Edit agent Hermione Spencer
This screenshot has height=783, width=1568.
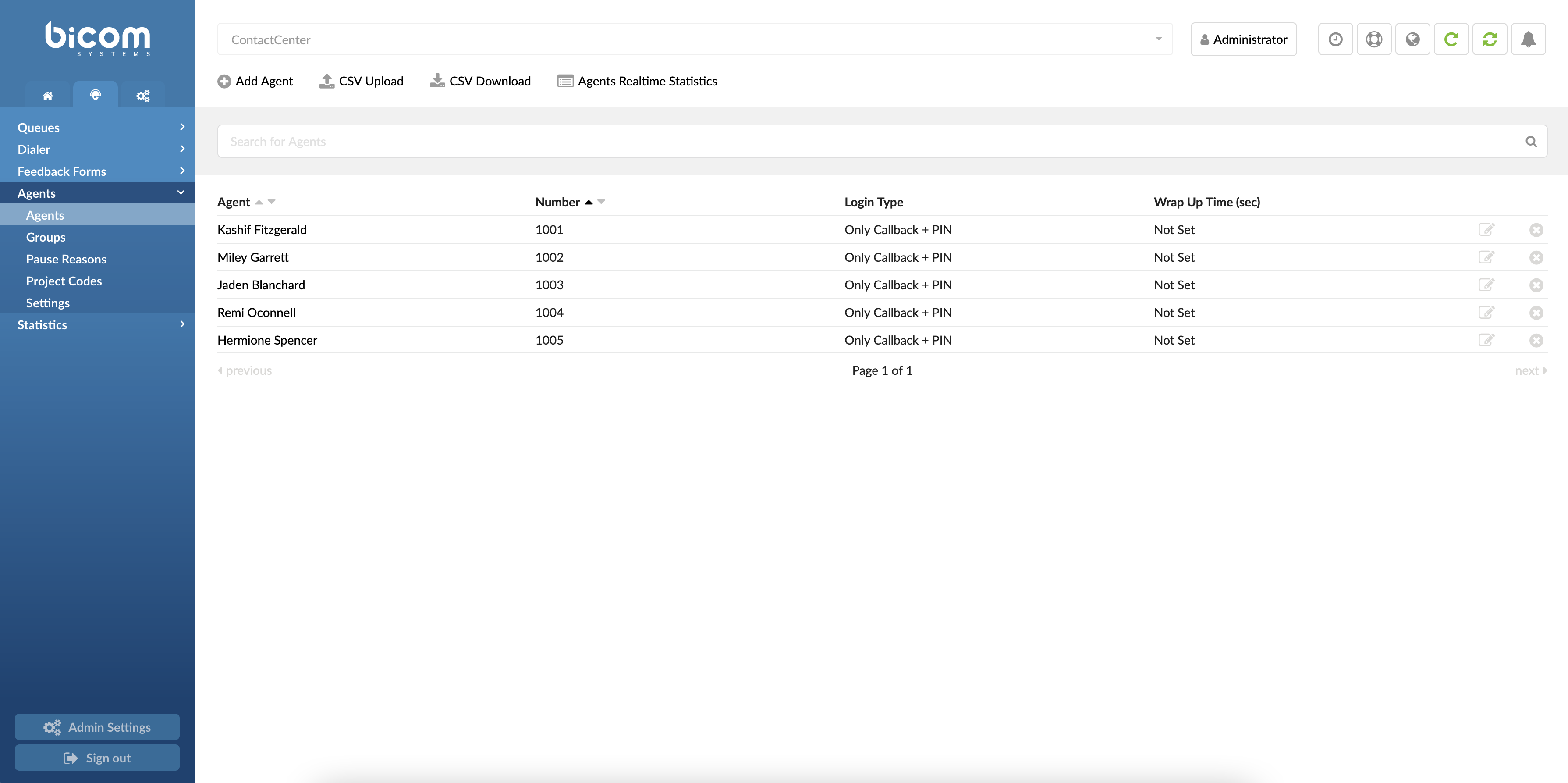pos(1486,340)
